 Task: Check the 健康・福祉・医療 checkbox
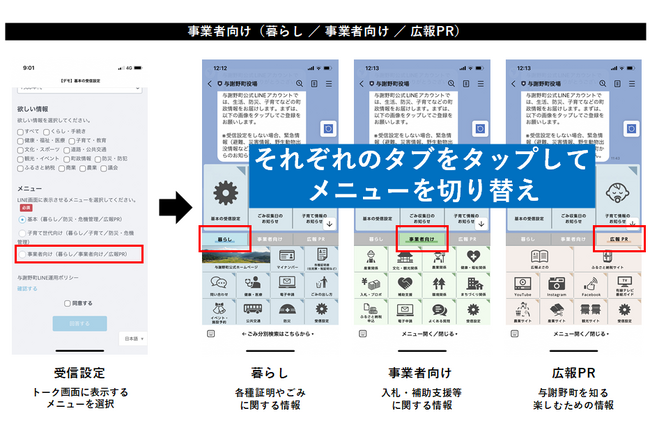[x=20, y=141]
